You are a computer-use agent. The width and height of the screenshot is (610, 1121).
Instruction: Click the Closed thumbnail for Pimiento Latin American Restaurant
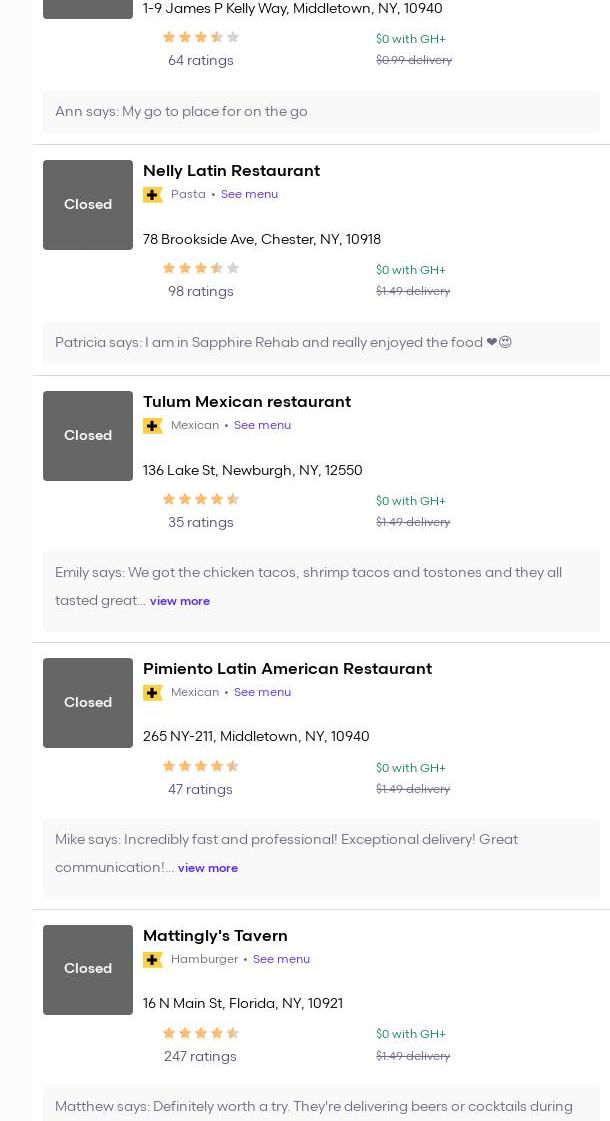point(88,703)
